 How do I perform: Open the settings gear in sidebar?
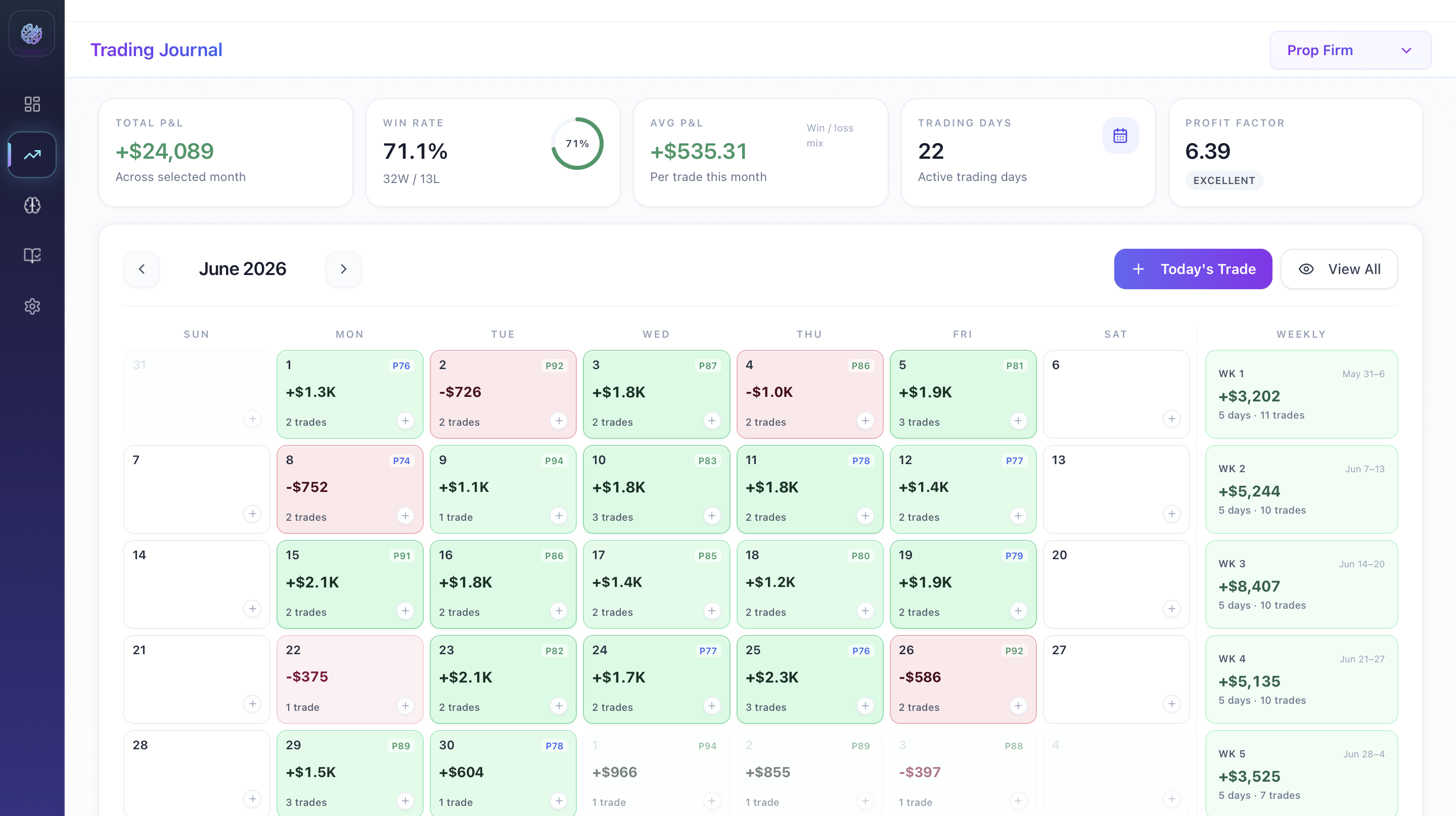(32, 306)
